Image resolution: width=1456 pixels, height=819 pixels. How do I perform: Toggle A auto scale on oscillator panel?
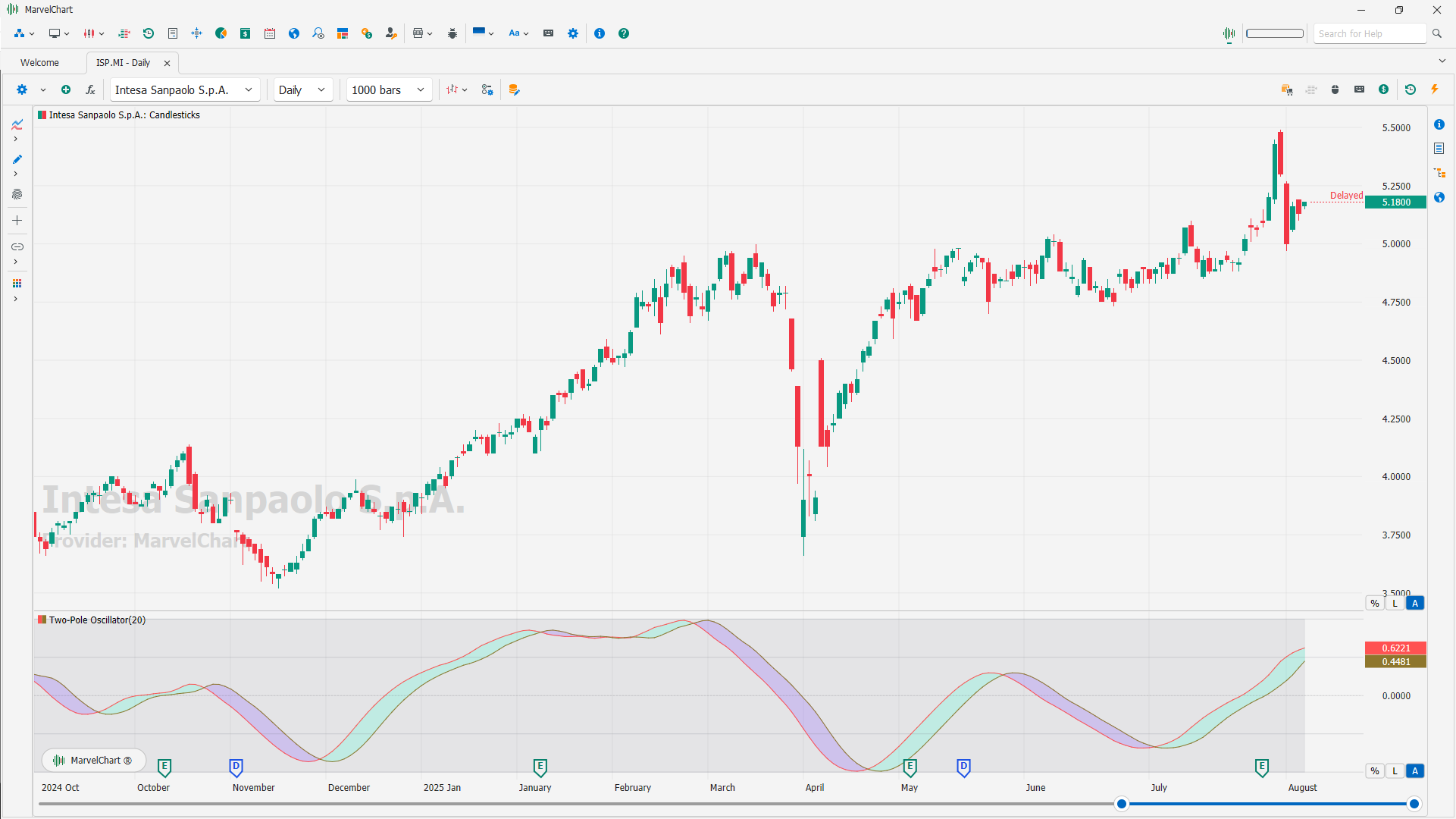coord(1415,771)
